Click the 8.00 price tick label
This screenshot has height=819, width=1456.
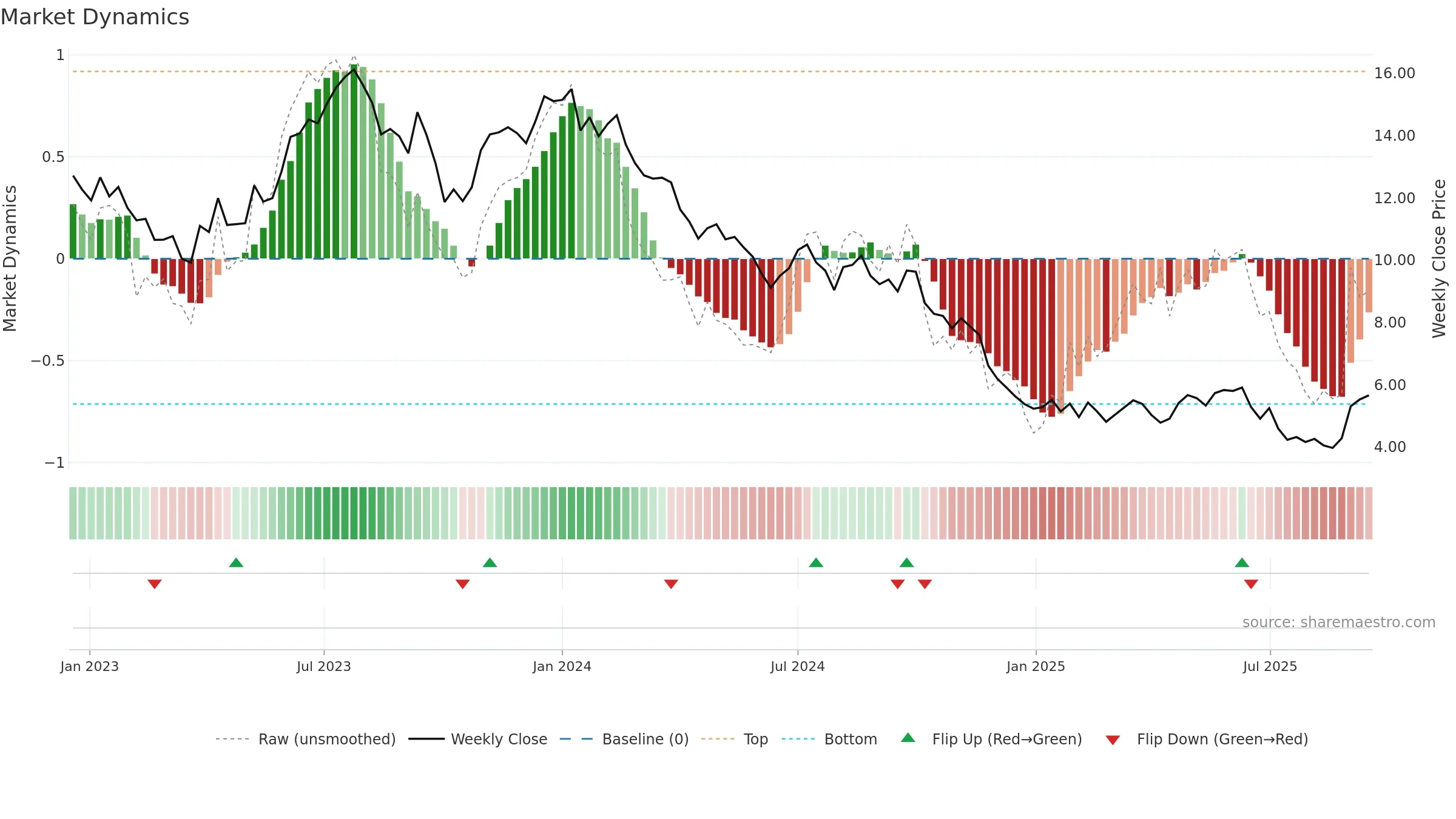(1390, 323)
